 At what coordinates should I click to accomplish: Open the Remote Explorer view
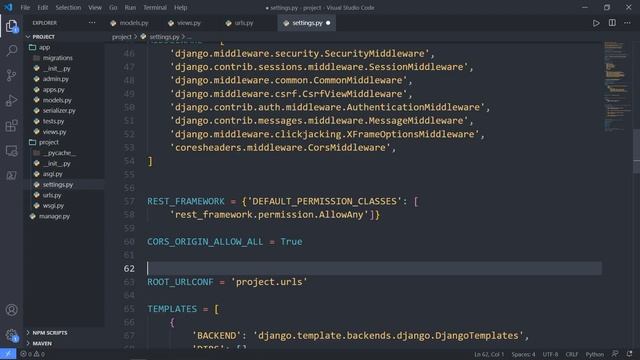11,151
